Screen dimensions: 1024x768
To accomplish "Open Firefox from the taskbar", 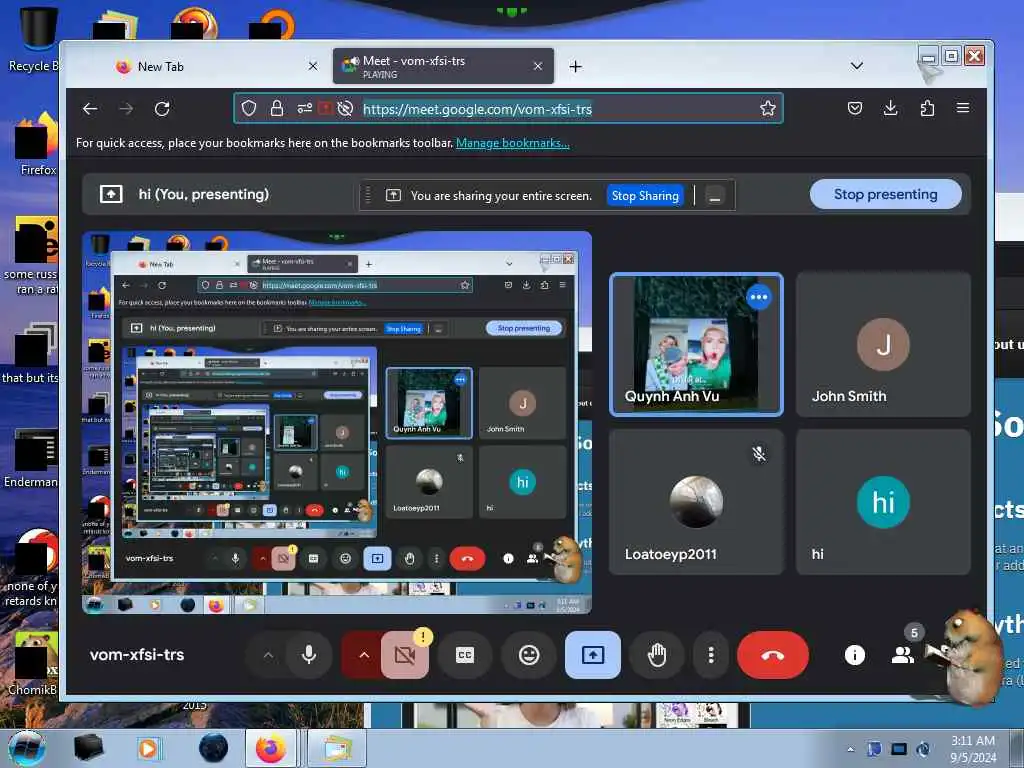I will coord(270,748).
